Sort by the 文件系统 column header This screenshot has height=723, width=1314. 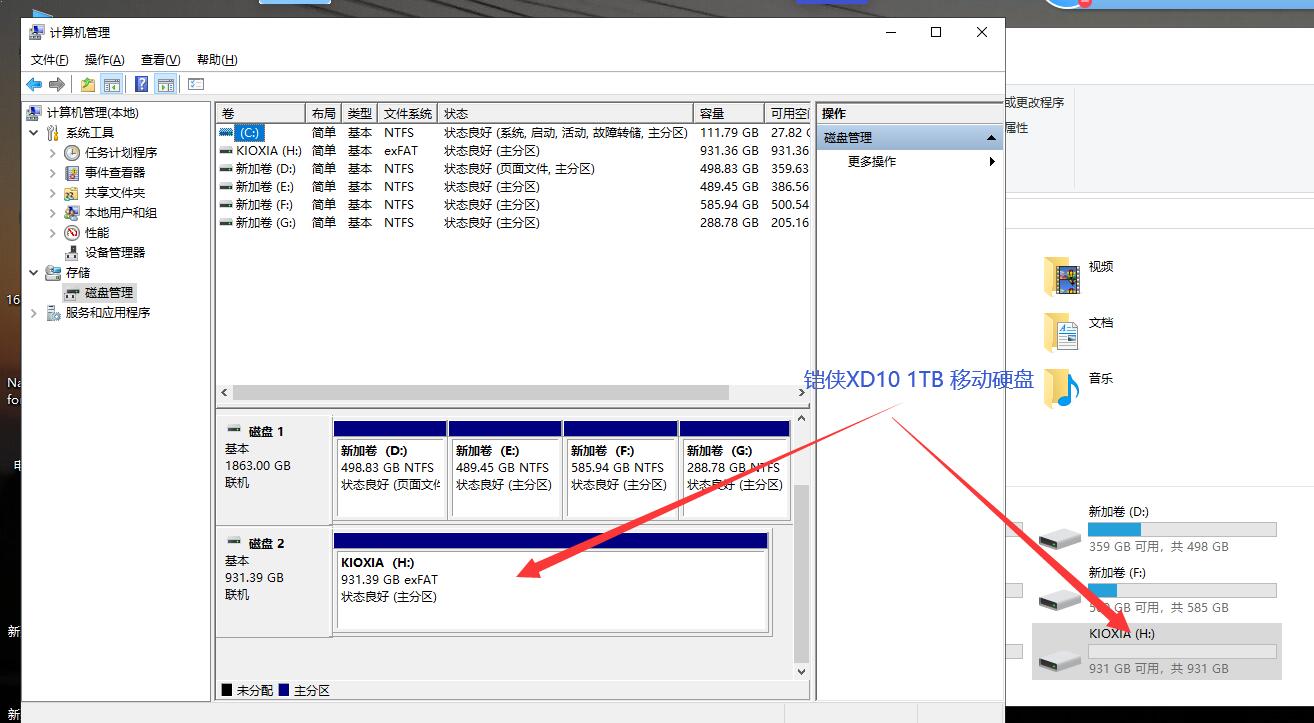pos(409,114)
